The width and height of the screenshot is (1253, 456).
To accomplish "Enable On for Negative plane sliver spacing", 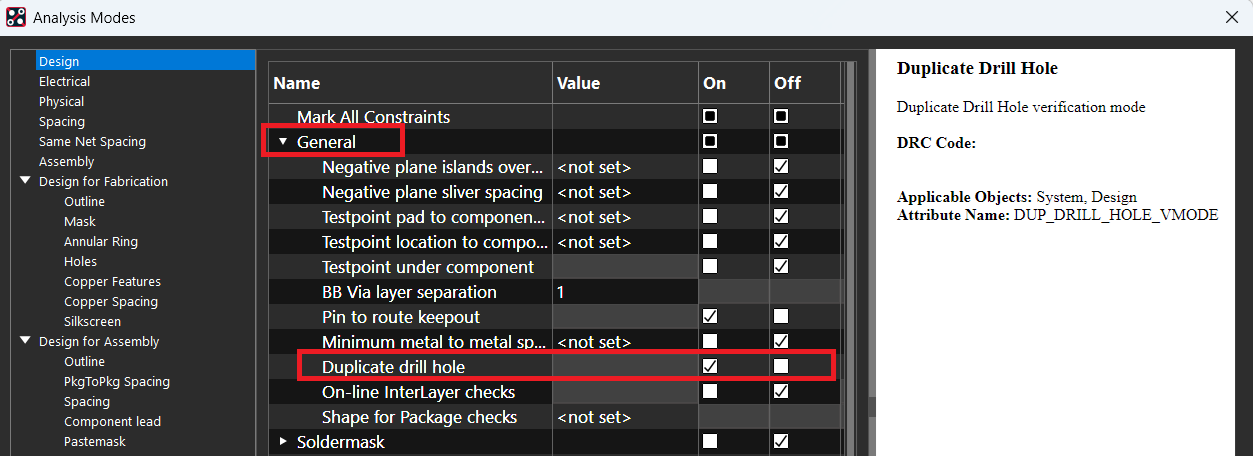I will coord(710,192).
